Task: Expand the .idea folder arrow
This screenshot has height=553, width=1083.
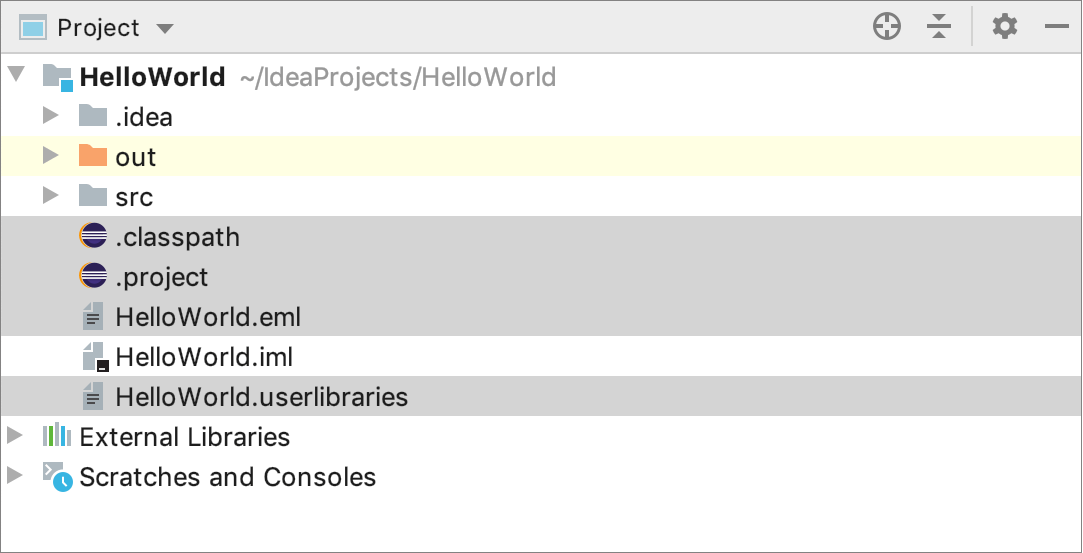Action: (51, 117)
